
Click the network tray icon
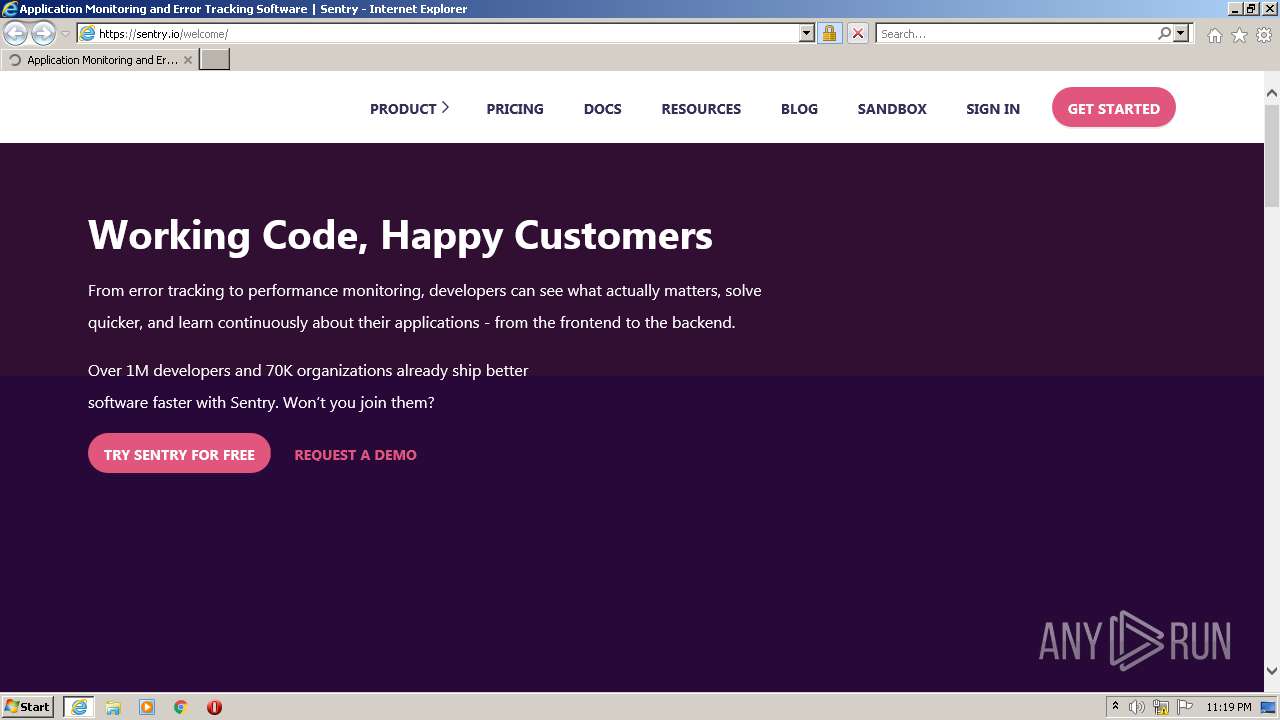point(1161,707)
